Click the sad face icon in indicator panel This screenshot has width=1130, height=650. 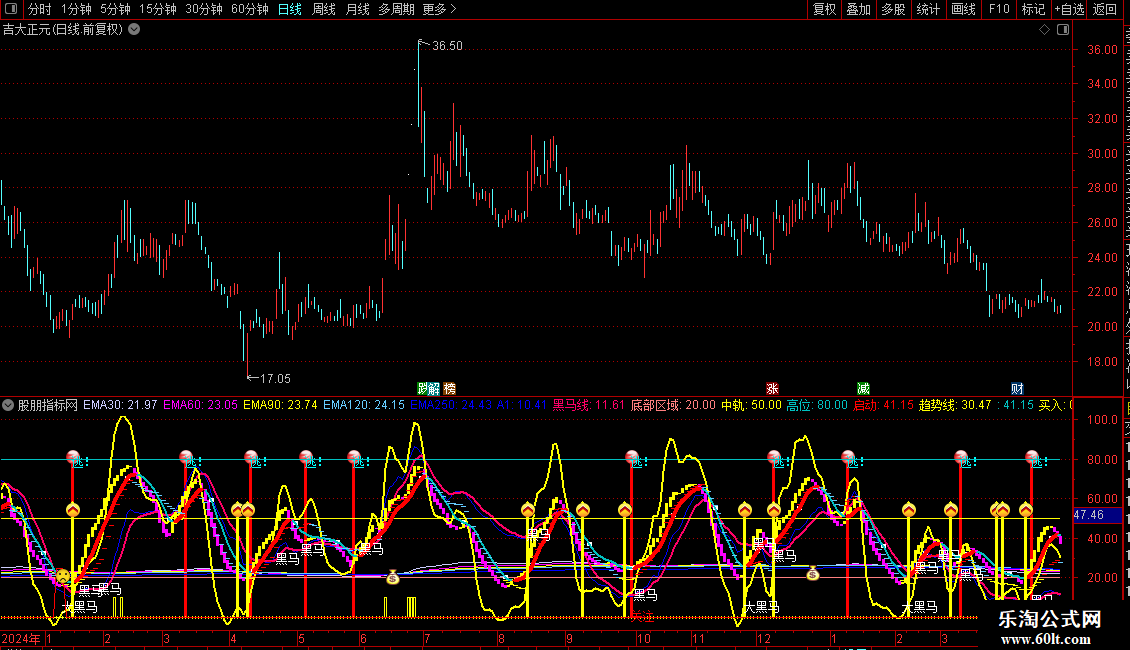[x=63, y=576]
